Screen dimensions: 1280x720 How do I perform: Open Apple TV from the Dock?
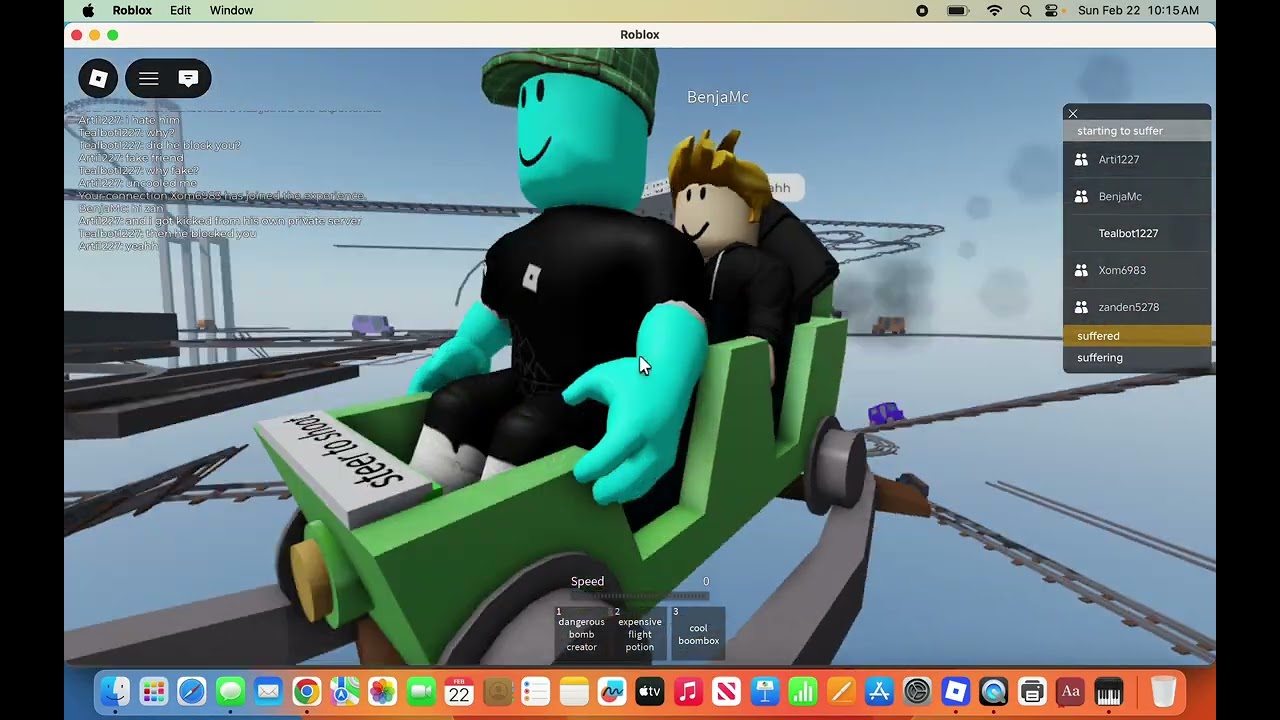pyautogui.click(x=650, y=691)
